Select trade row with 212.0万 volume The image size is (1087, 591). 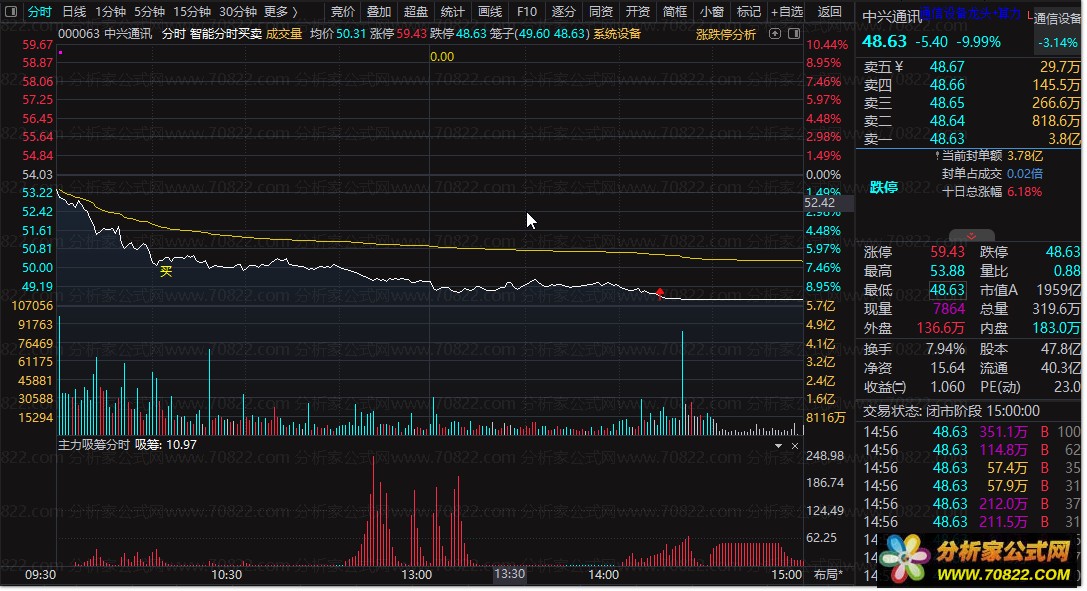[971, 504]
